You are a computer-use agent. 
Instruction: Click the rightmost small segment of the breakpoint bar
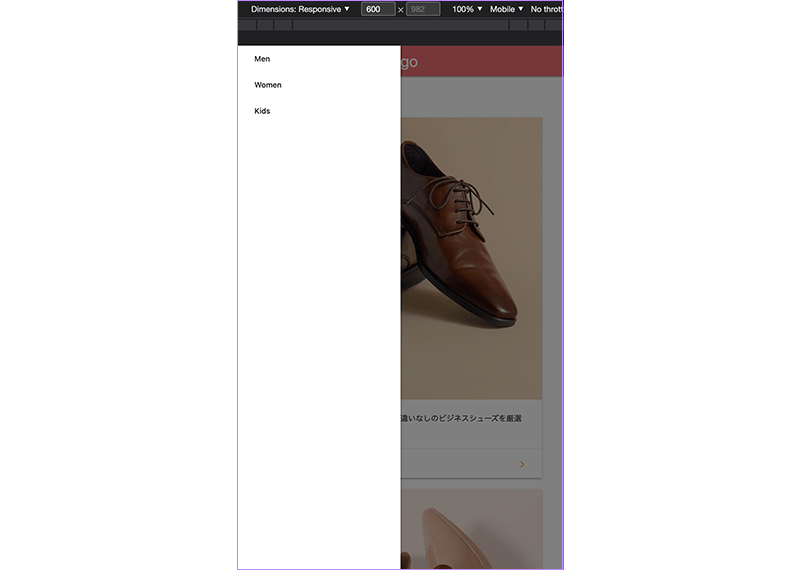555,25
